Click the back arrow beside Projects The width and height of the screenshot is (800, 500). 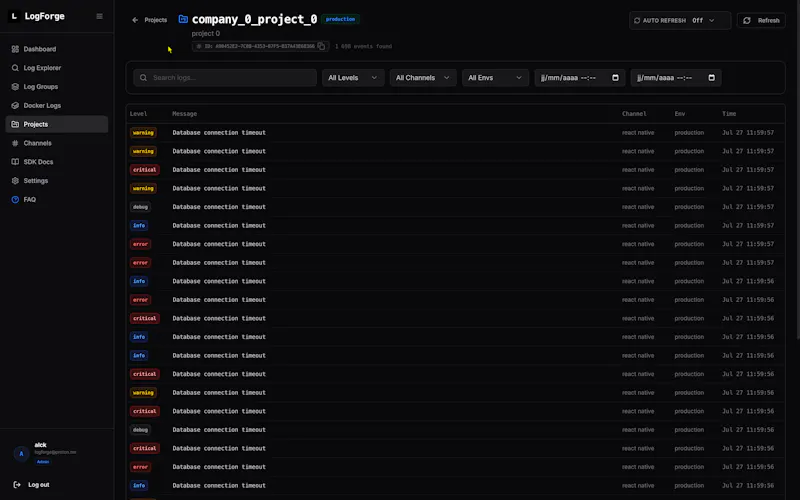click(135, 20)
